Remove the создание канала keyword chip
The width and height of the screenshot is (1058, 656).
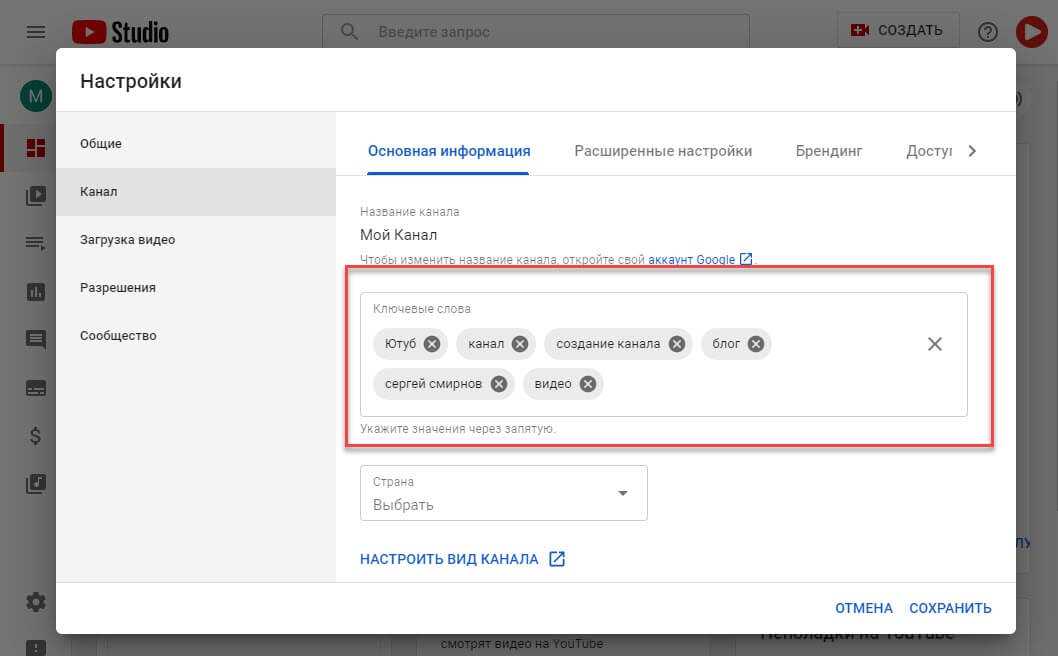(676, 344)
